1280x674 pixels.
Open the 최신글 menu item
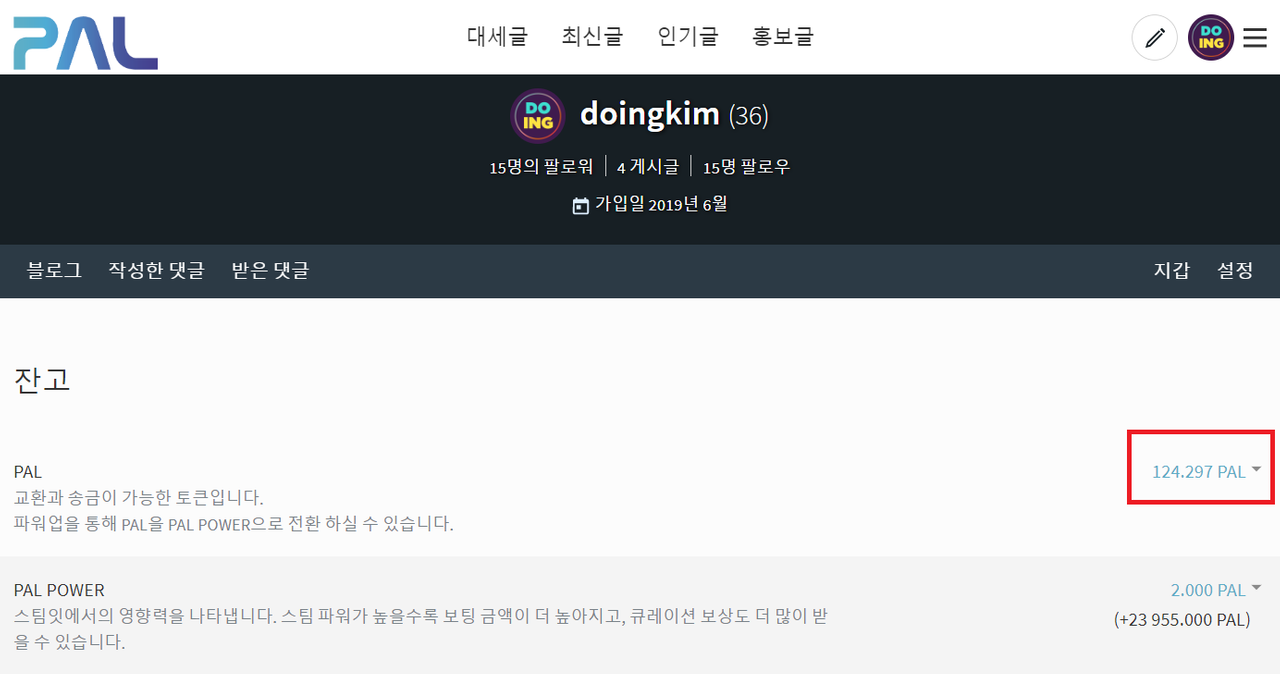[592, 37]
